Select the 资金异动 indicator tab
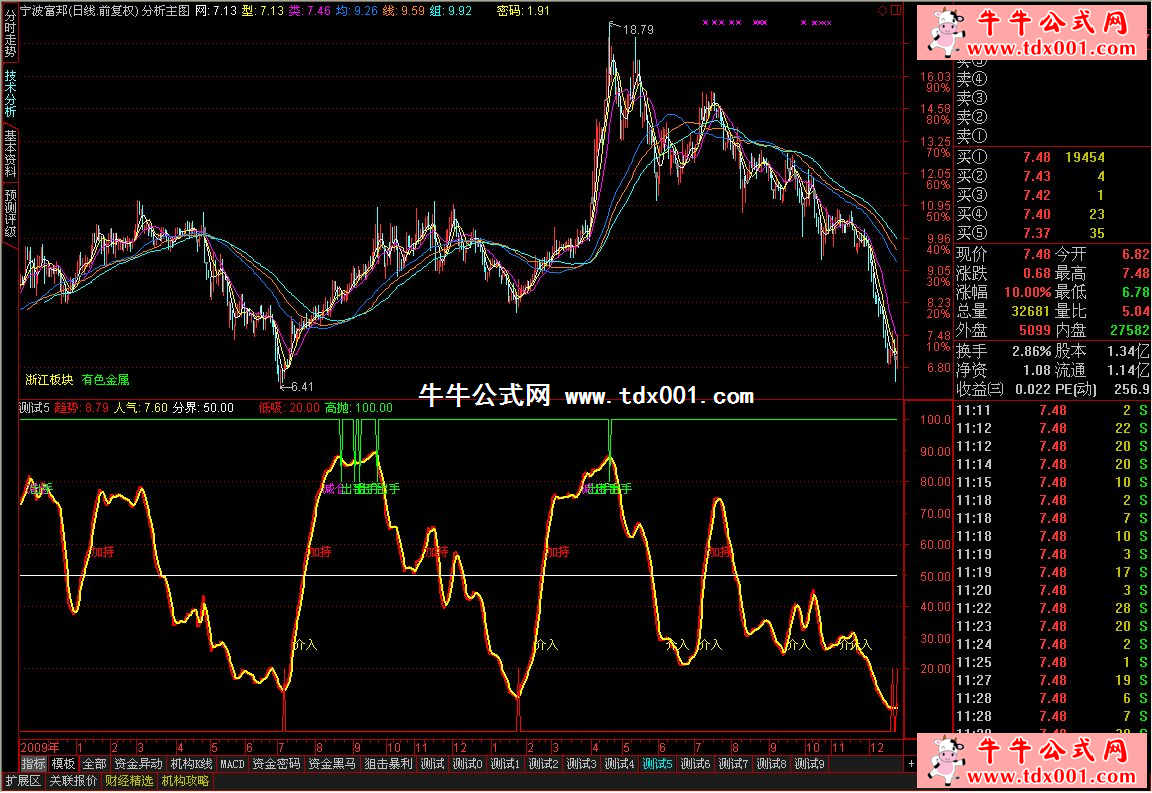The image size is (1152, 793). click(137, 764)
